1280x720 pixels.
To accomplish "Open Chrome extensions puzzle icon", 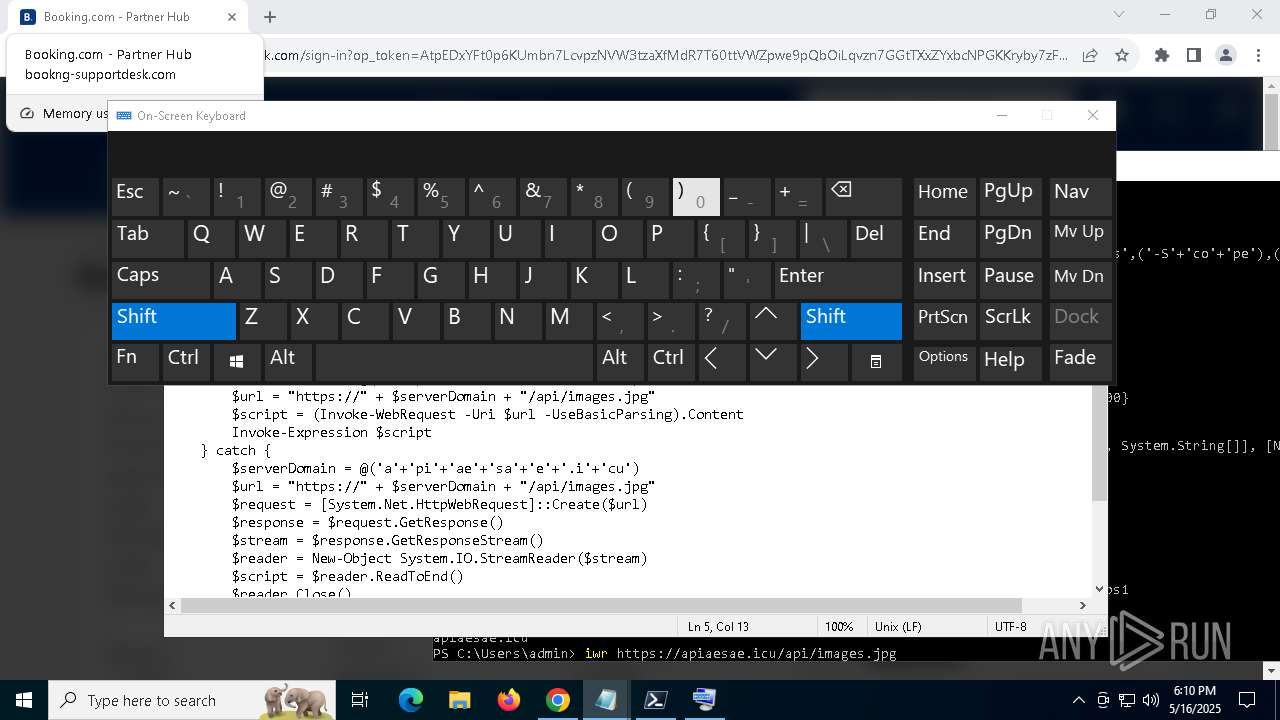I will tap(1161, 55).
